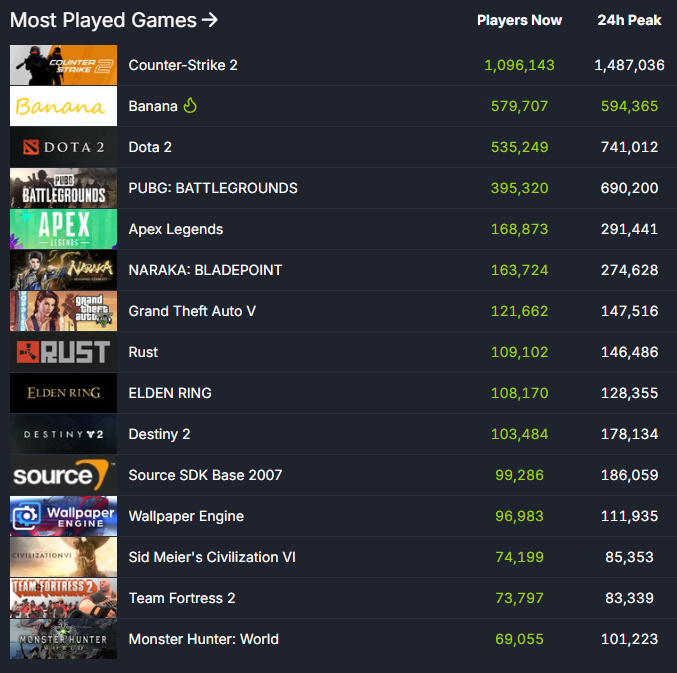Select the 103,484 players value
The image size is (677, 673).
click(519, 434)
